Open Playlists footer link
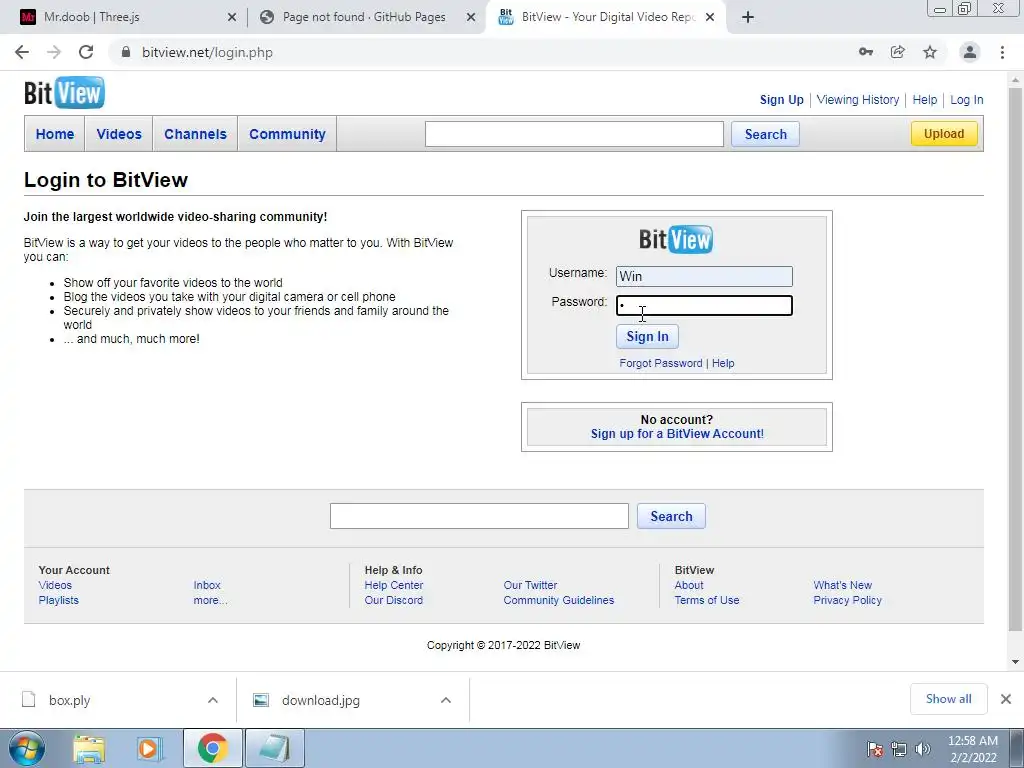Screen dimensions: 1024x768 coord(58,600)
